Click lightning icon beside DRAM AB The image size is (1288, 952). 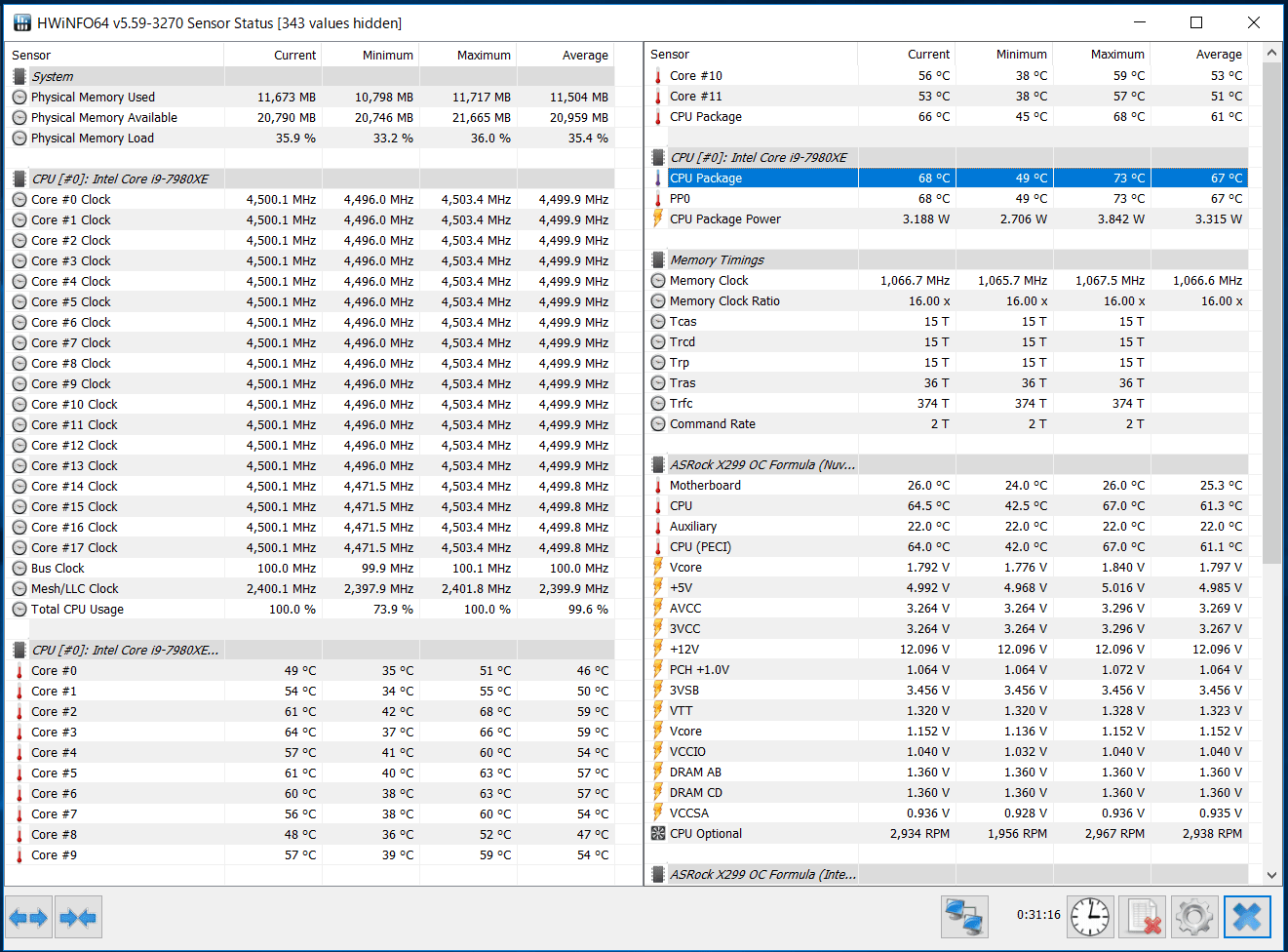[x=658, y=772]
